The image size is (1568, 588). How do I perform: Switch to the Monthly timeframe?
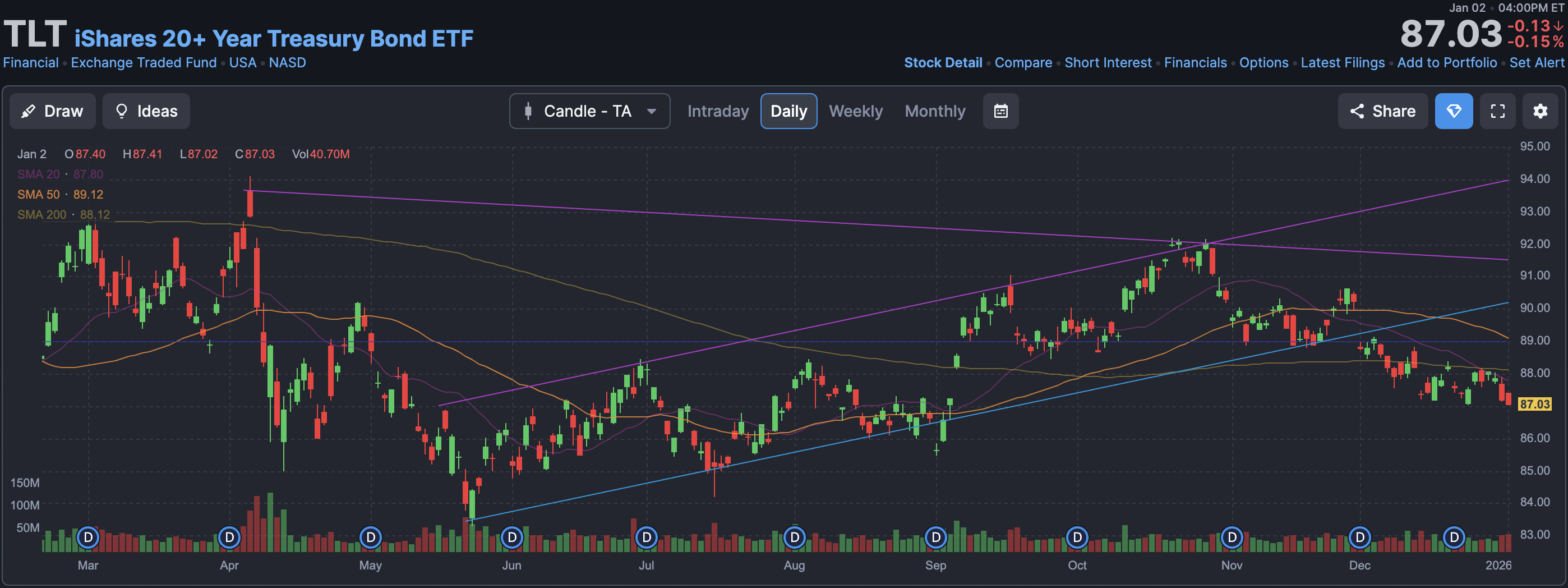click(x=934, y=111)
